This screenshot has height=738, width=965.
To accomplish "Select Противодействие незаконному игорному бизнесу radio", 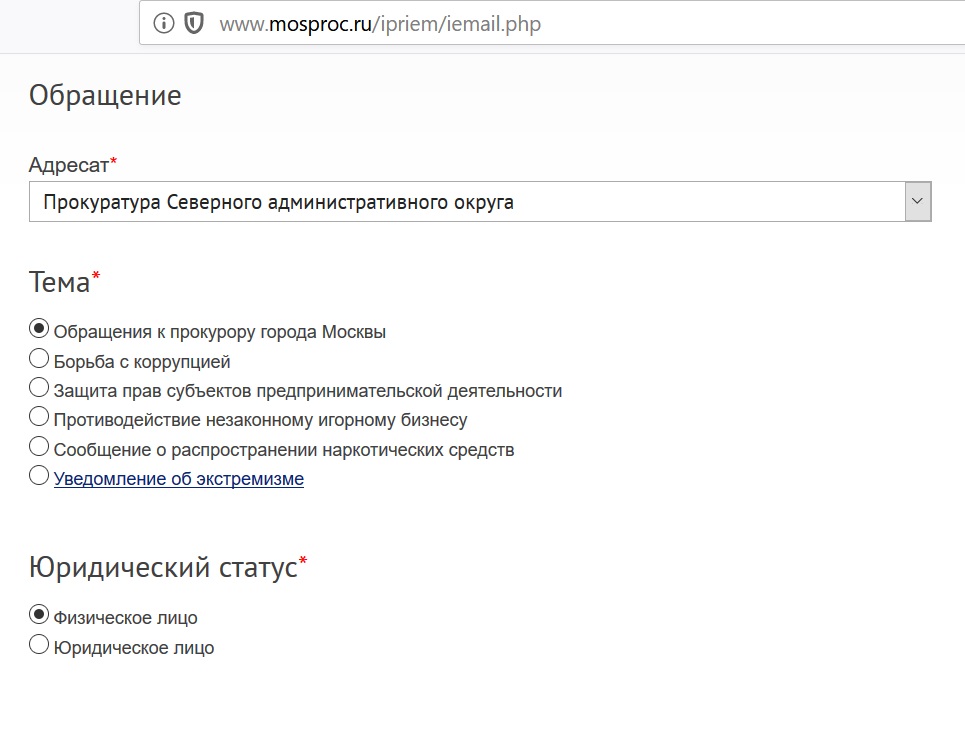I will (39, 417).
